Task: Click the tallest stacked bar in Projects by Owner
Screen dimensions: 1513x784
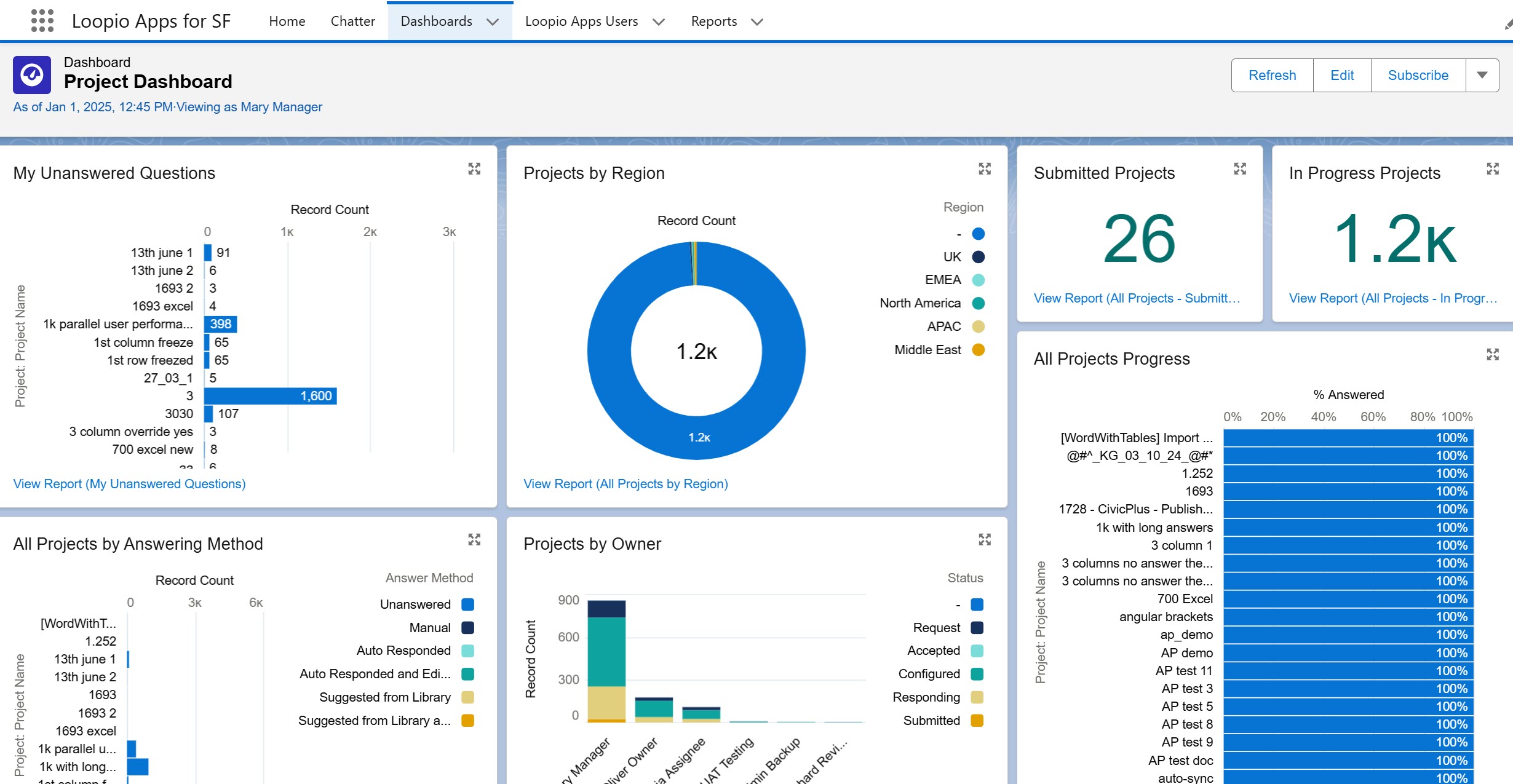Action: (x=606, y=661)
